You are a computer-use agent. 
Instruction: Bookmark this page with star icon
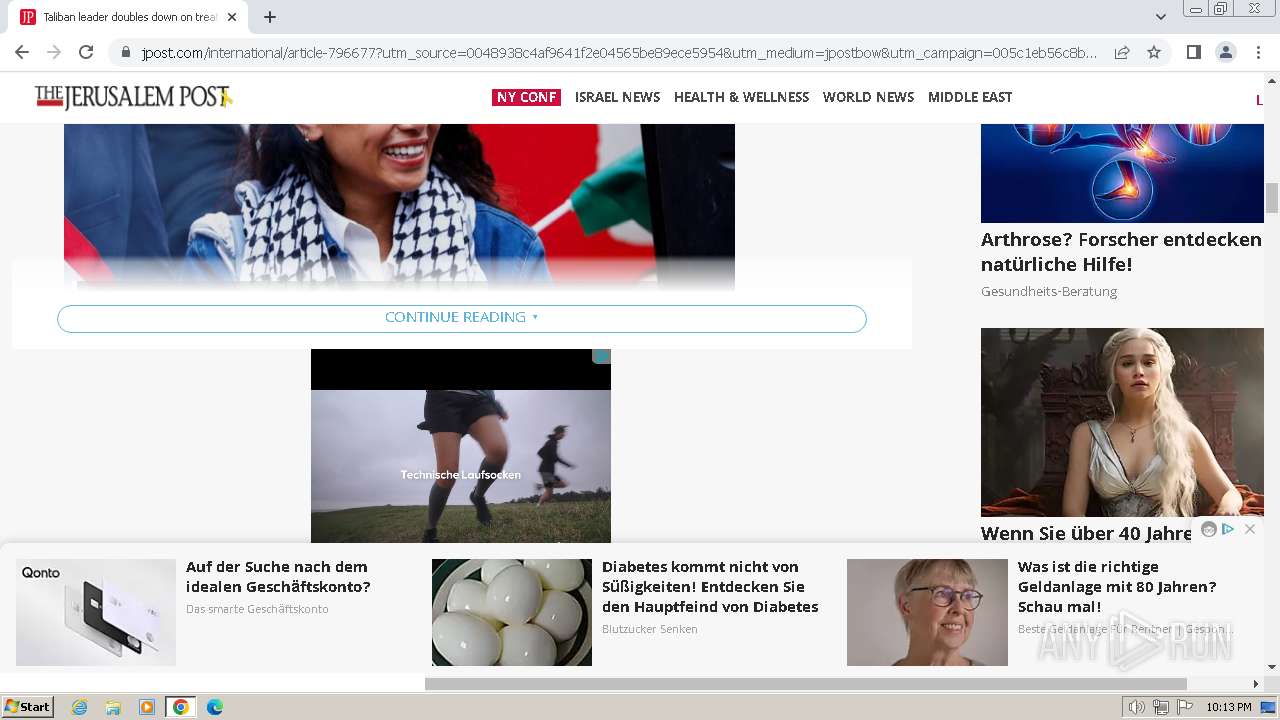pyautogui.click(x=1154, y=53)
